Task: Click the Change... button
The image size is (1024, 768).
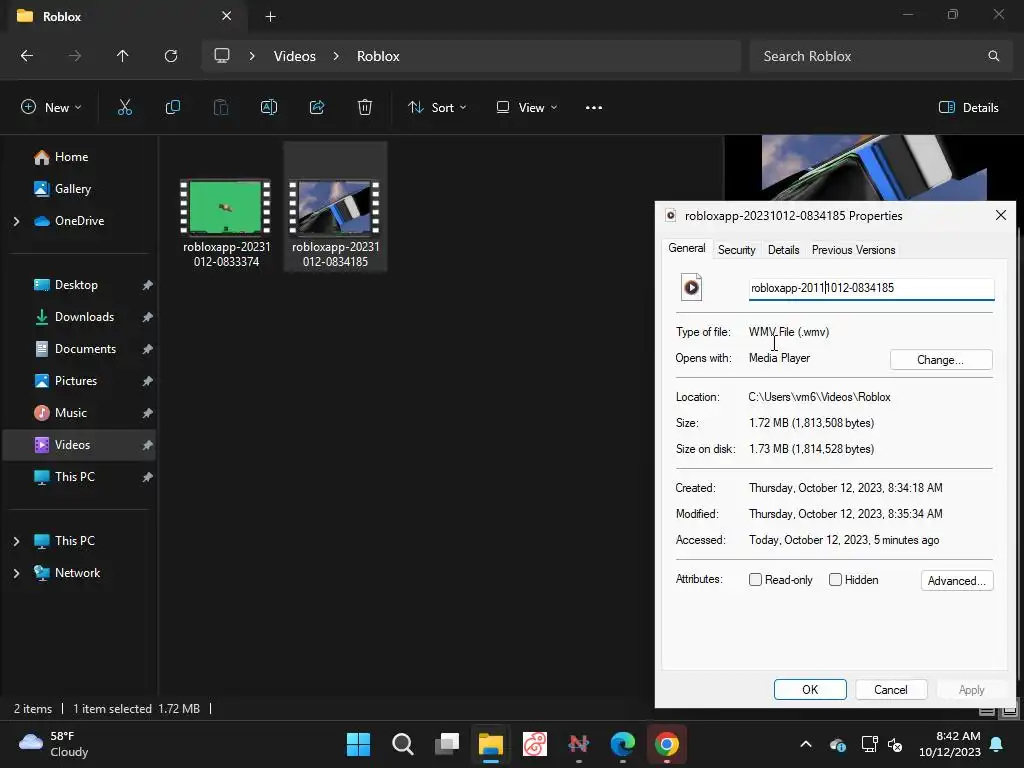Action: 941,360
